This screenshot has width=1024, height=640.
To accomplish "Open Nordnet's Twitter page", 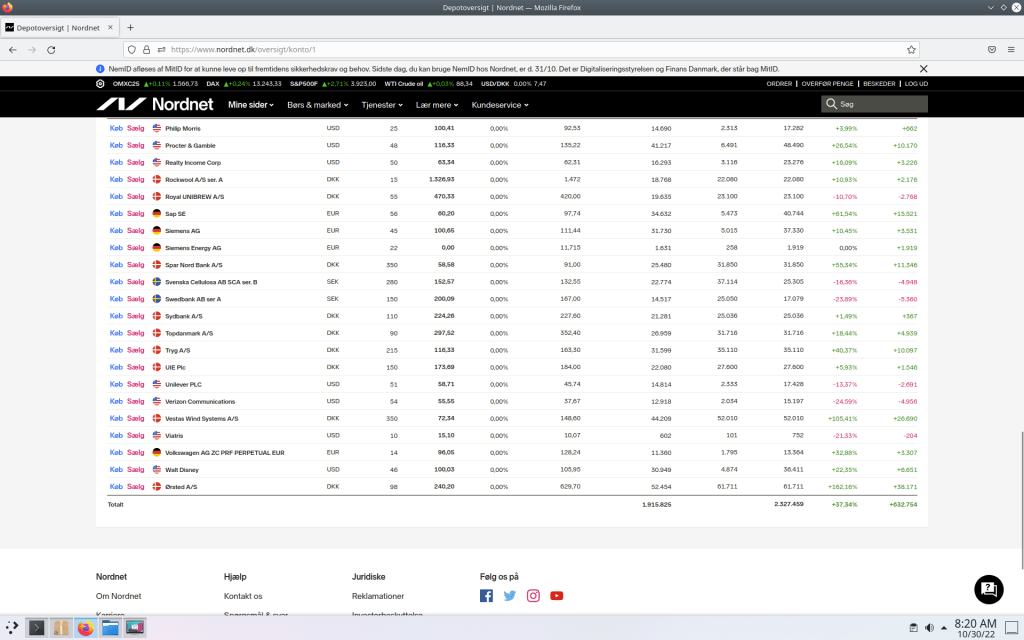I will [x=510, y=596].
